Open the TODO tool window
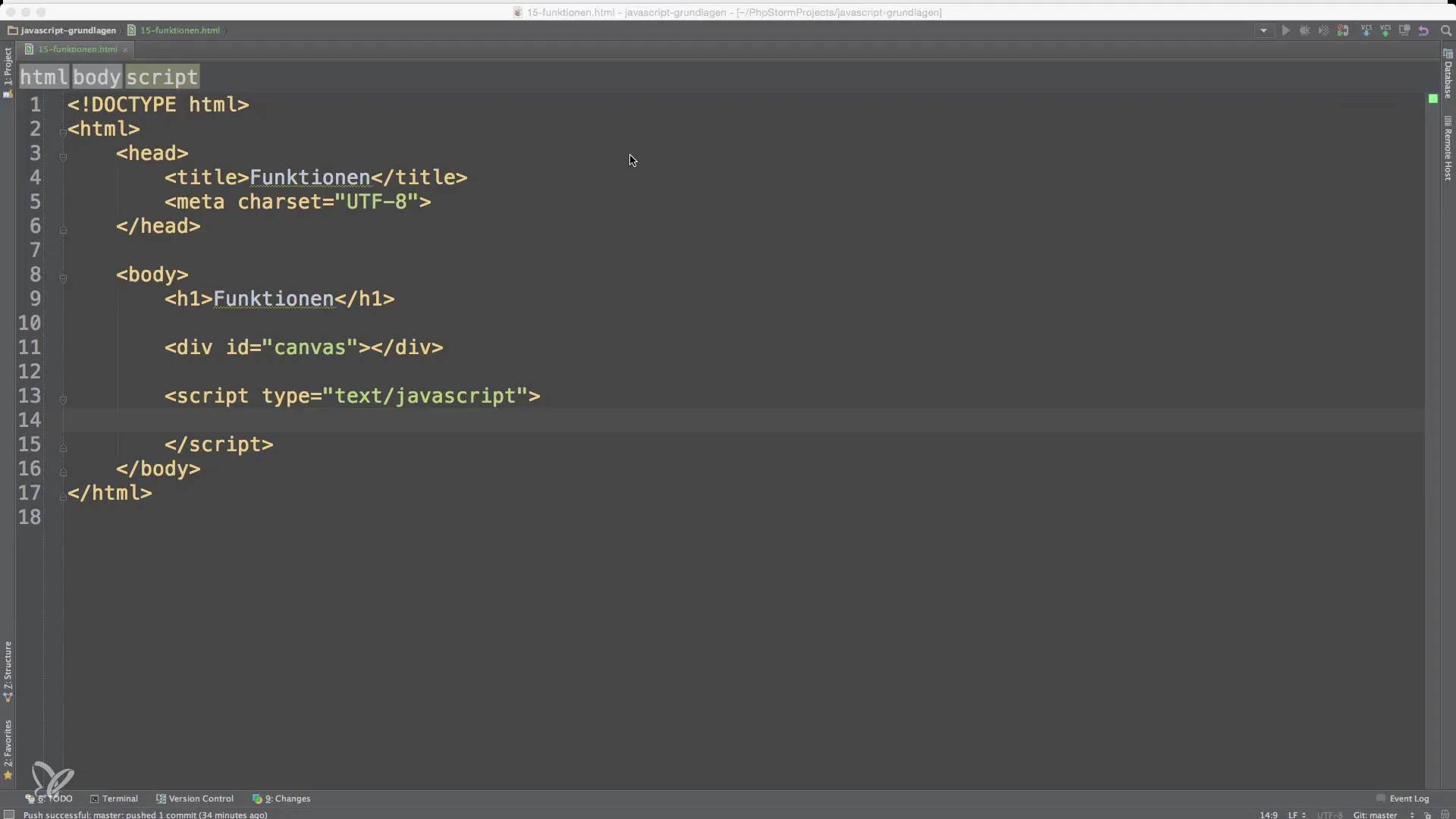 tap(49, 799)
